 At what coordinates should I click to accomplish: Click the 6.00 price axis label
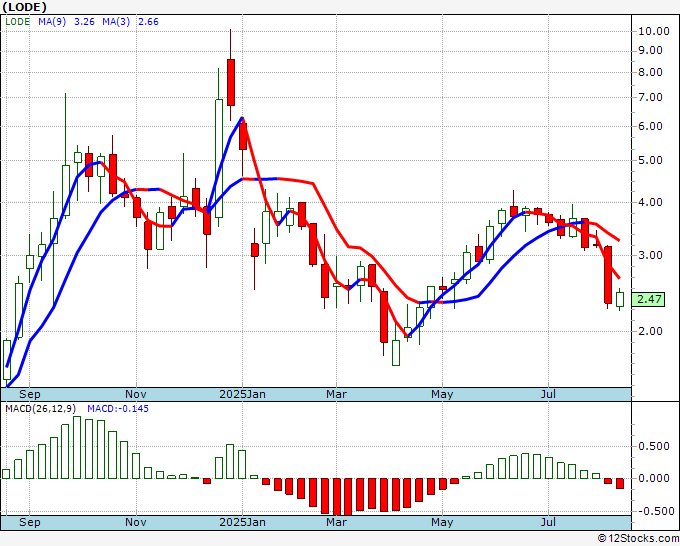point(650,127)
